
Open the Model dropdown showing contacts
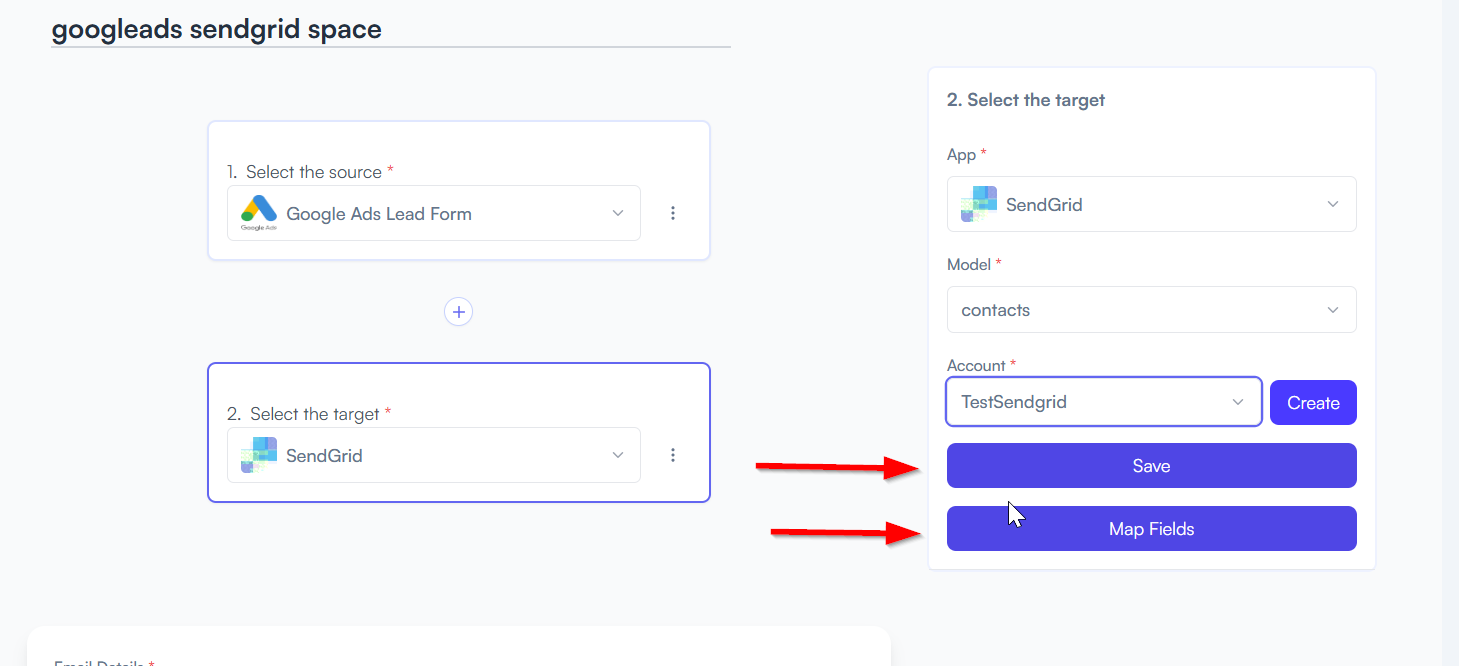[1152, 310]
